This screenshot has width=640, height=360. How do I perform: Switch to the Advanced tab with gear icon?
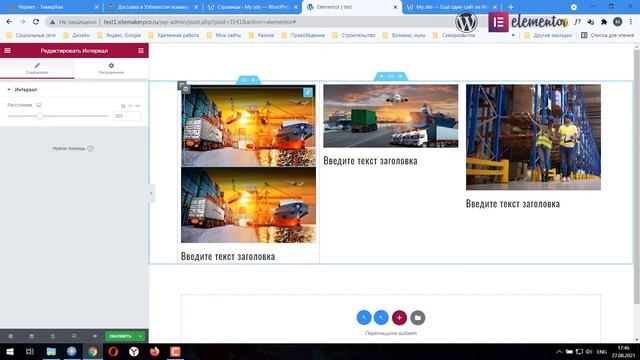pos(111,68)
